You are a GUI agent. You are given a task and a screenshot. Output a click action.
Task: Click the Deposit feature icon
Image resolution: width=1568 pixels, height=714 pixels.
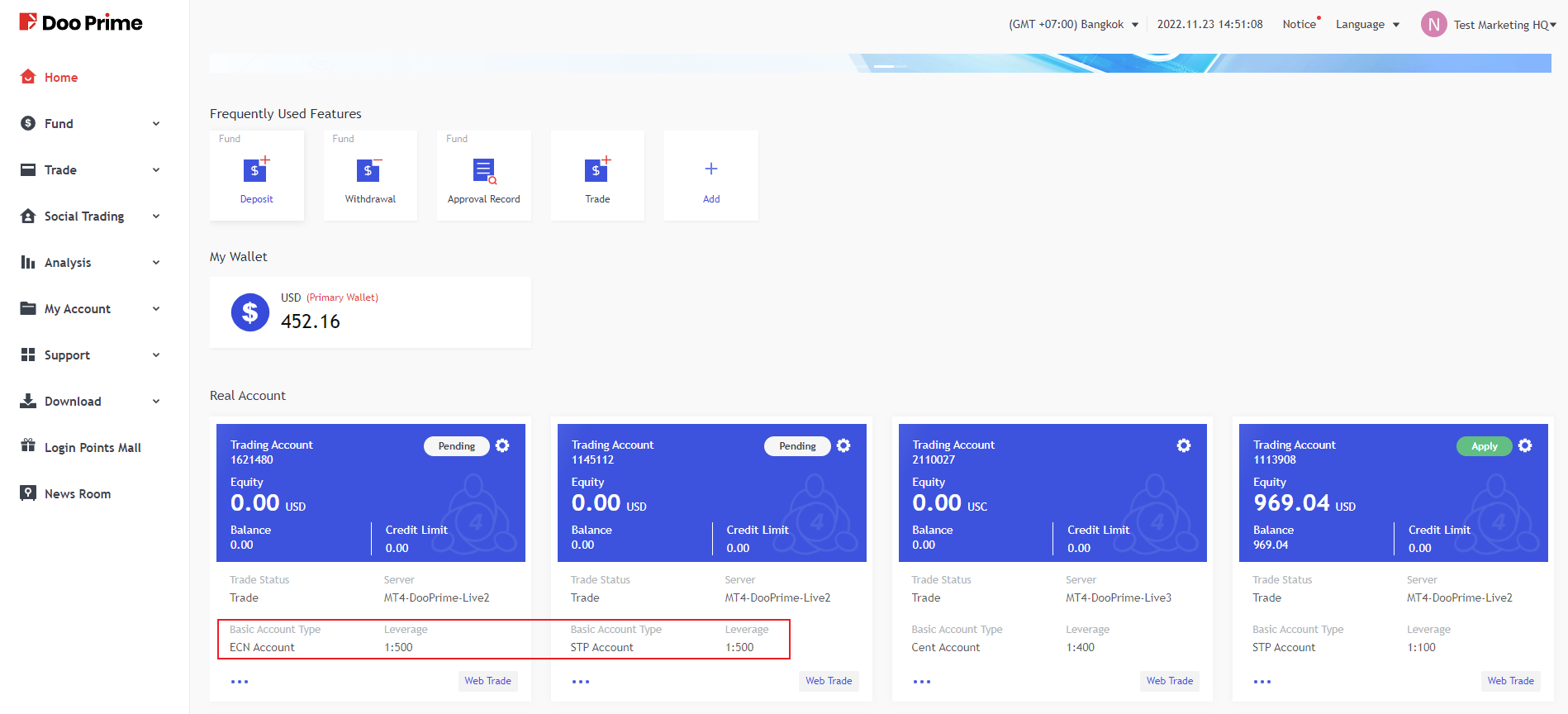tap(256, 171)
